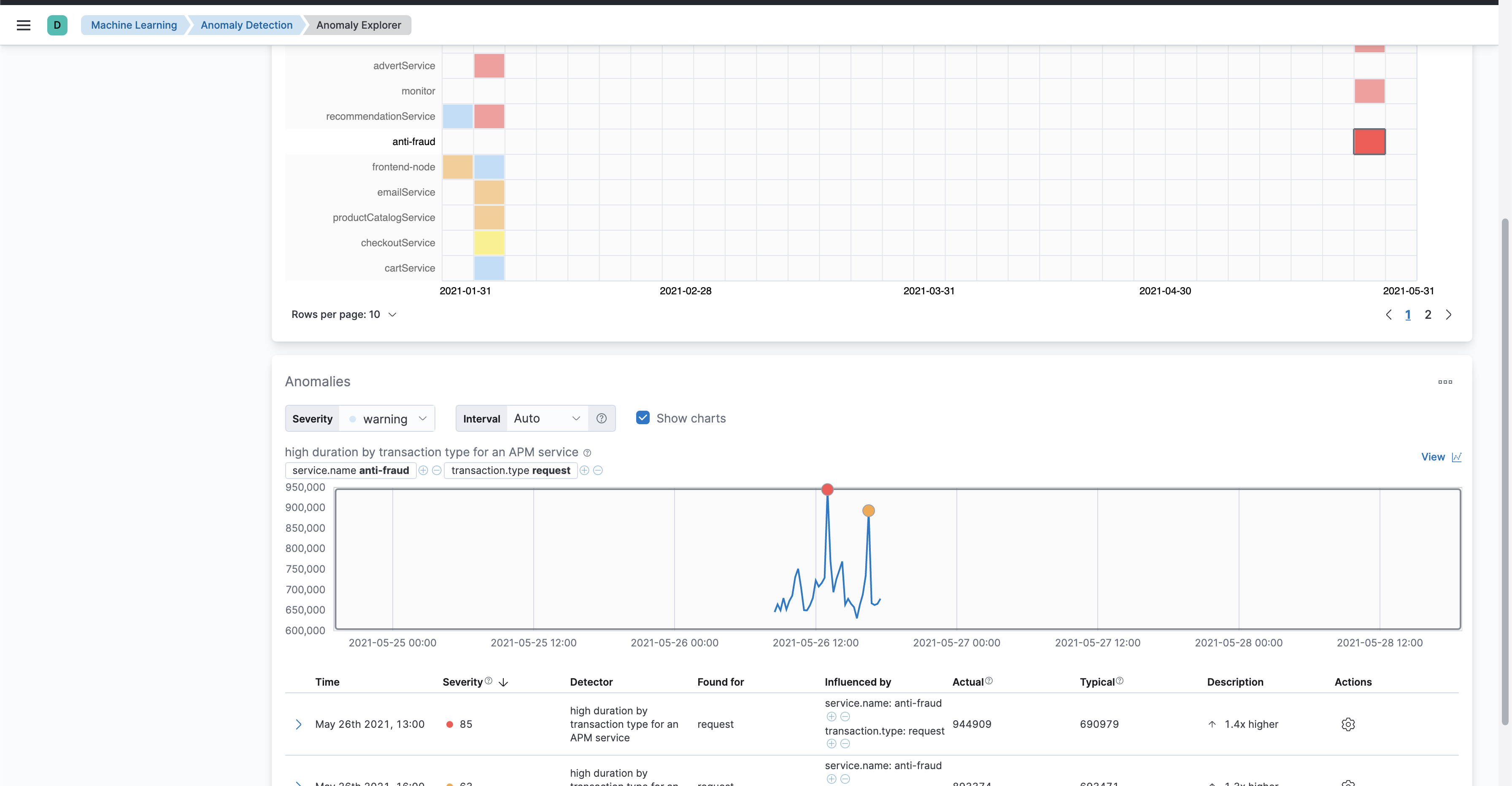1512x786 pixels.
Task: Click the D space avatar icon
Action: tap(57, 25)
